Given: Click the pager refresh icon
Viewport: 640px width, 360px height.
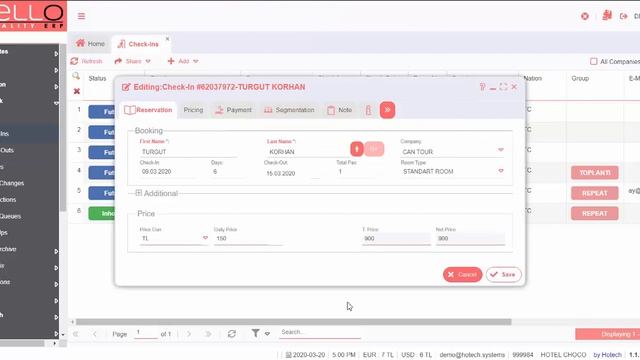Looking at the screenshot, I should click(x=231, y=334).
